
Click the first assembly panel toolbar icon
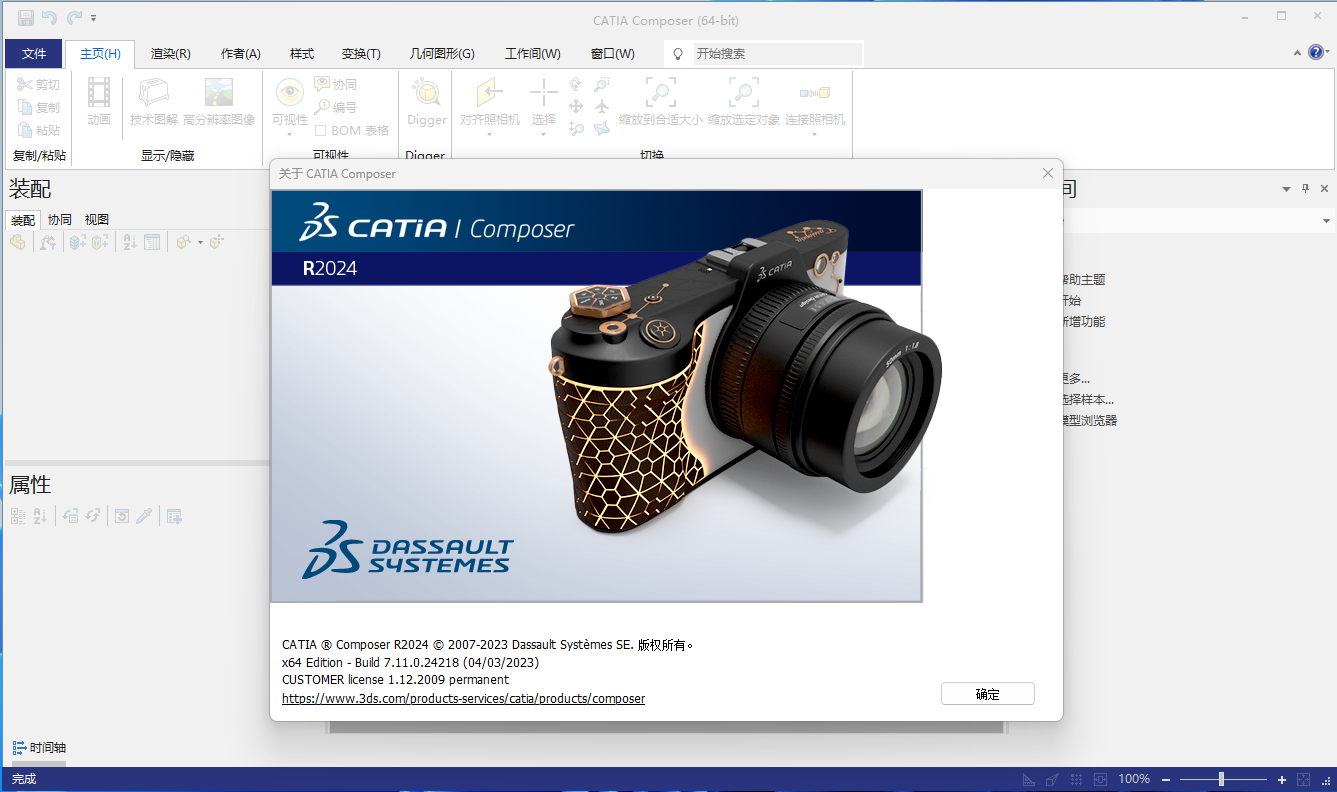tap(18, 242)
